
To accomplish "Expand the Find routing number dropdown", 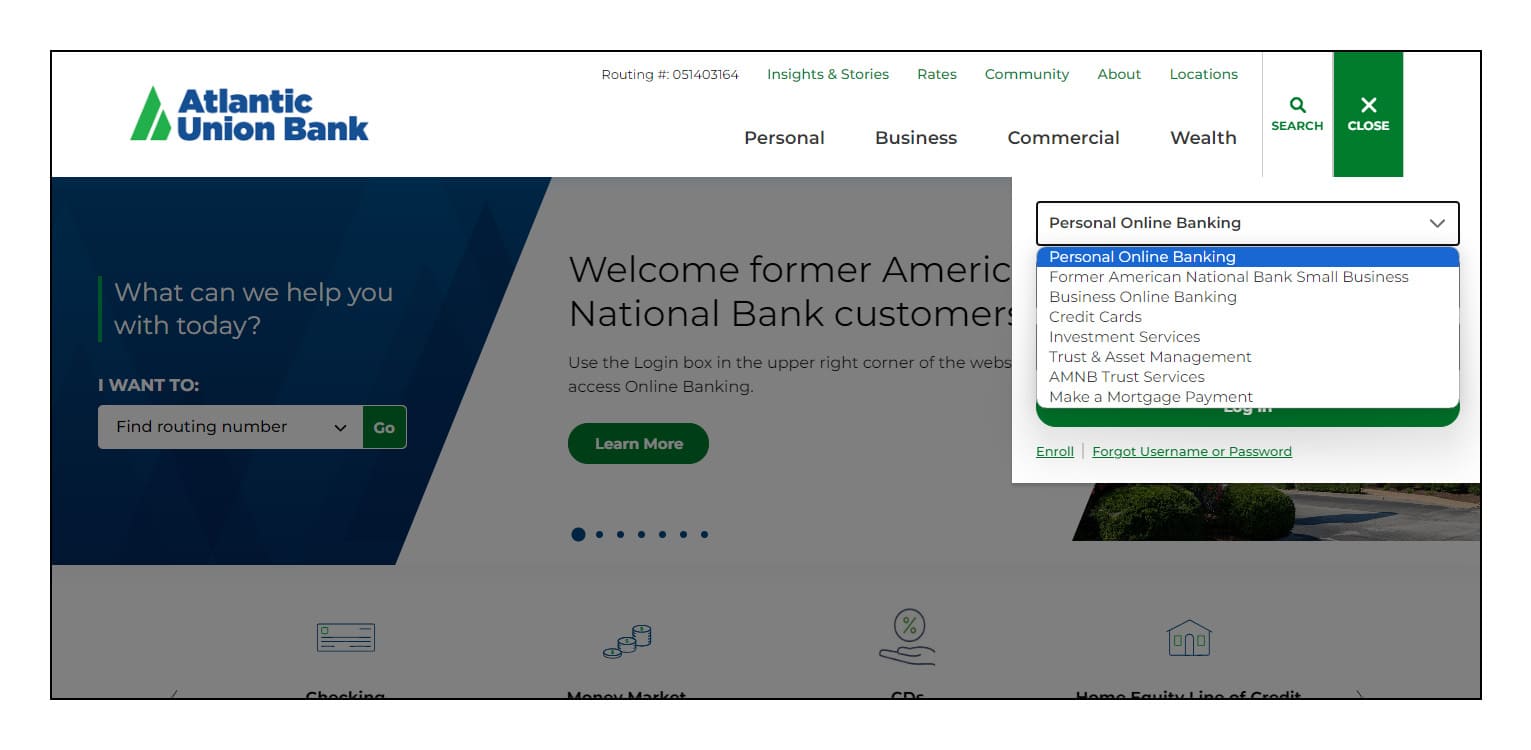I will coord(230,427).
